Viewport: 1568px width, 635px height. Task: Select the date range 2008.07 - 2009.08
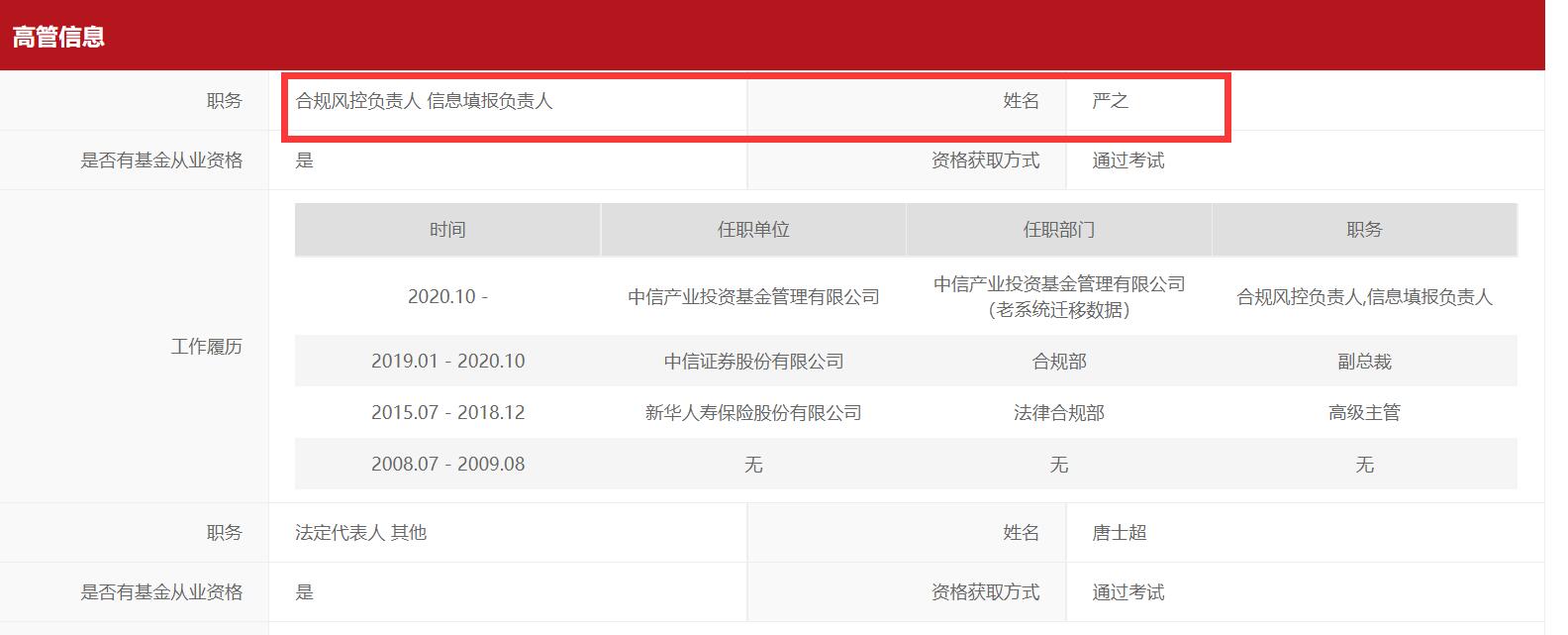[x=447, y=465]
